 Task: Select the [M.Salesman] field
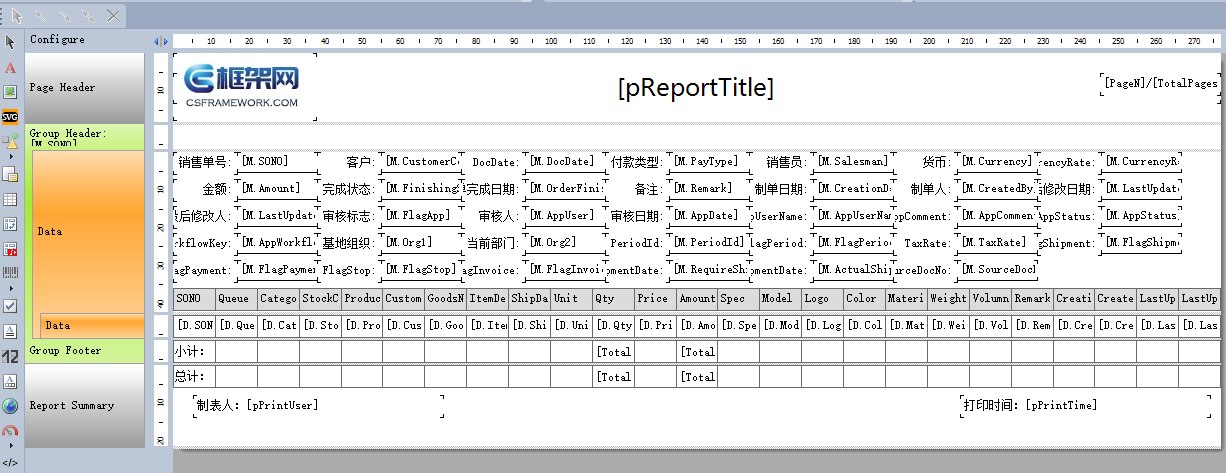pyautogui.click(x=853, y=161)
